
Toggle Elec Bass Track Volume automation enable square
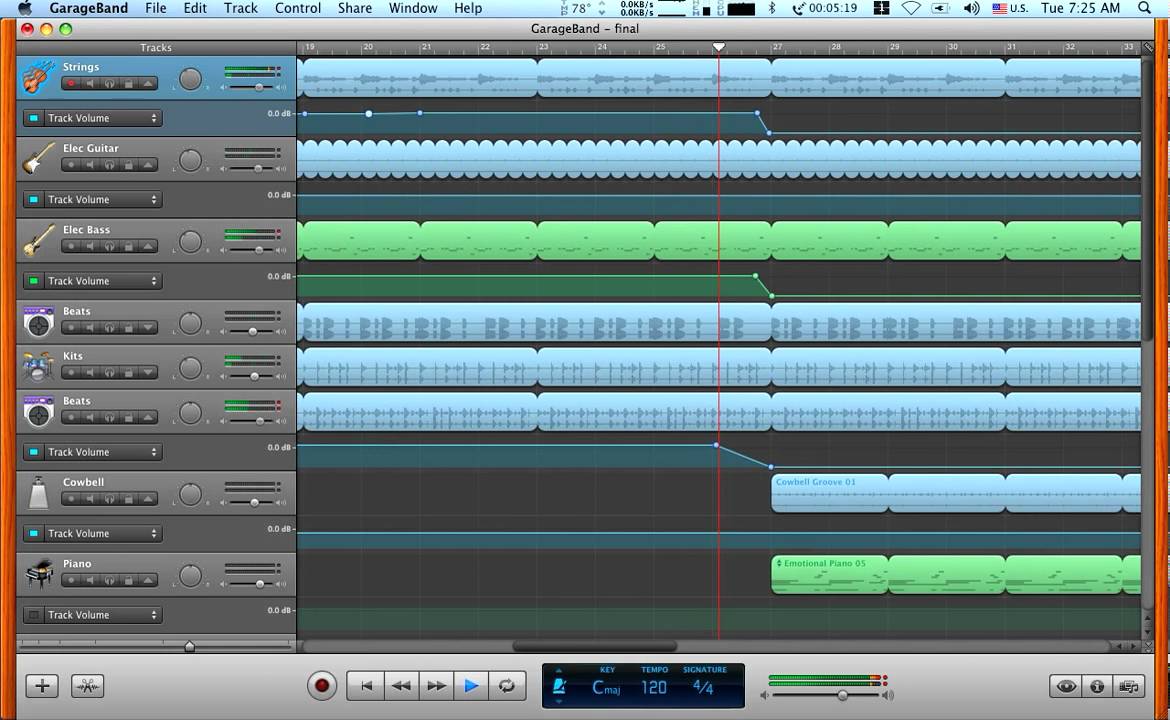(34, 281)
